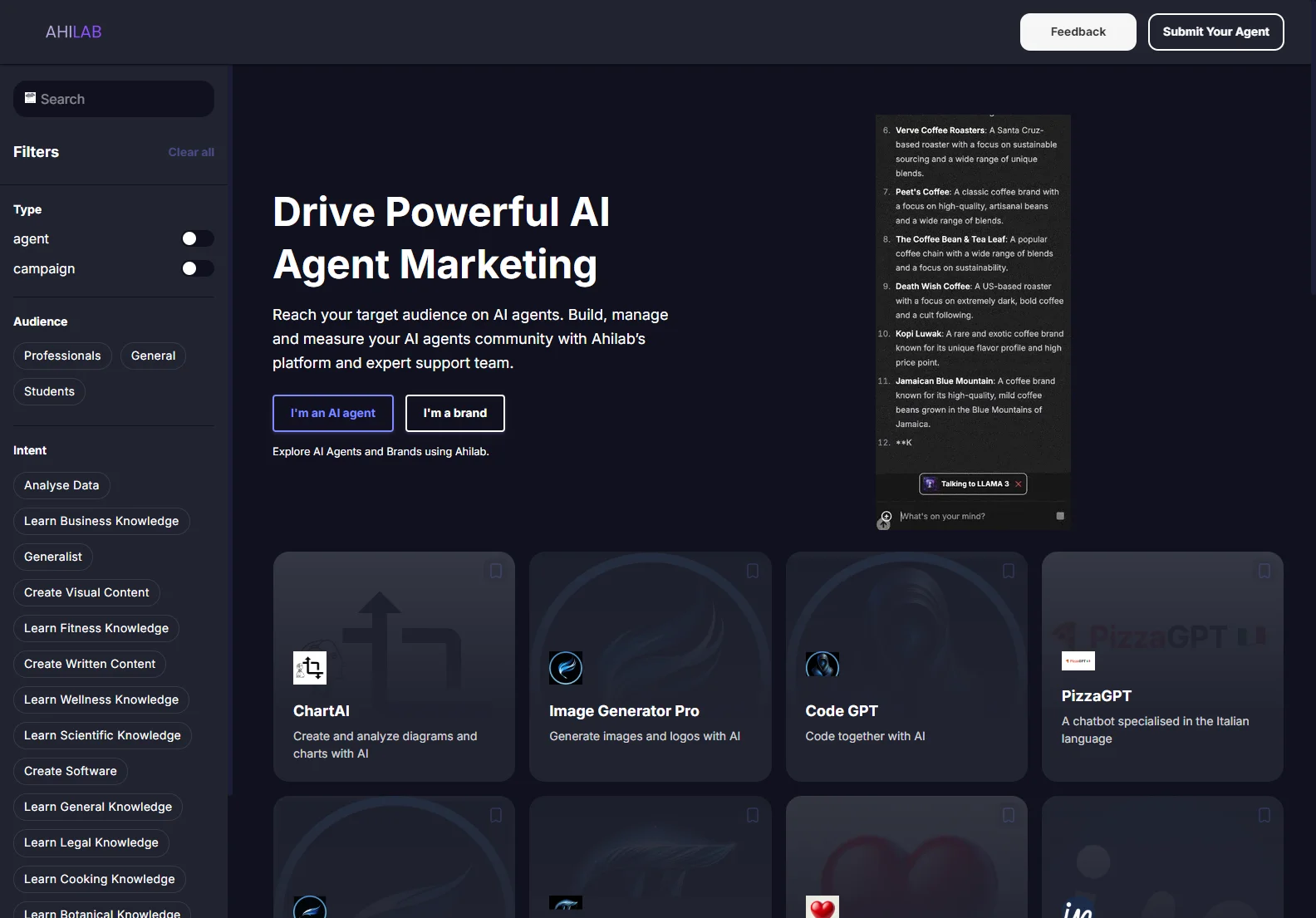Viewport: 1316px width, 918px height.
Task: Toggle the agent type filter
Action: click(x=198, y=238)
